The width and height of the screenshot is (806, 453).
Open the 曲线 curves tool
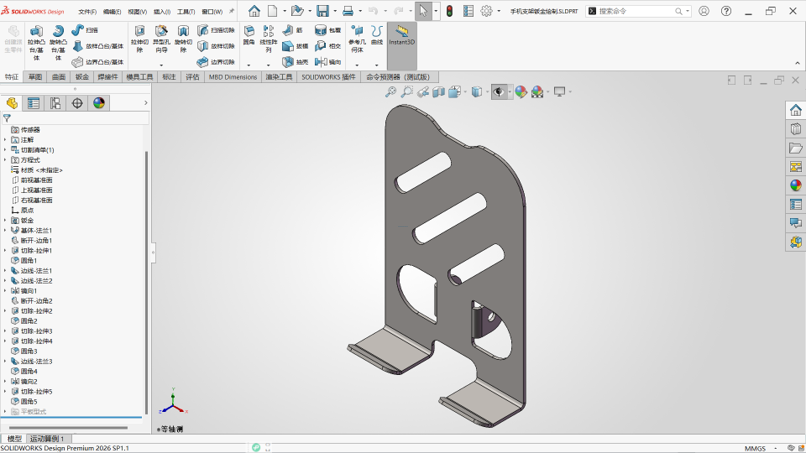tap(377, 35)
